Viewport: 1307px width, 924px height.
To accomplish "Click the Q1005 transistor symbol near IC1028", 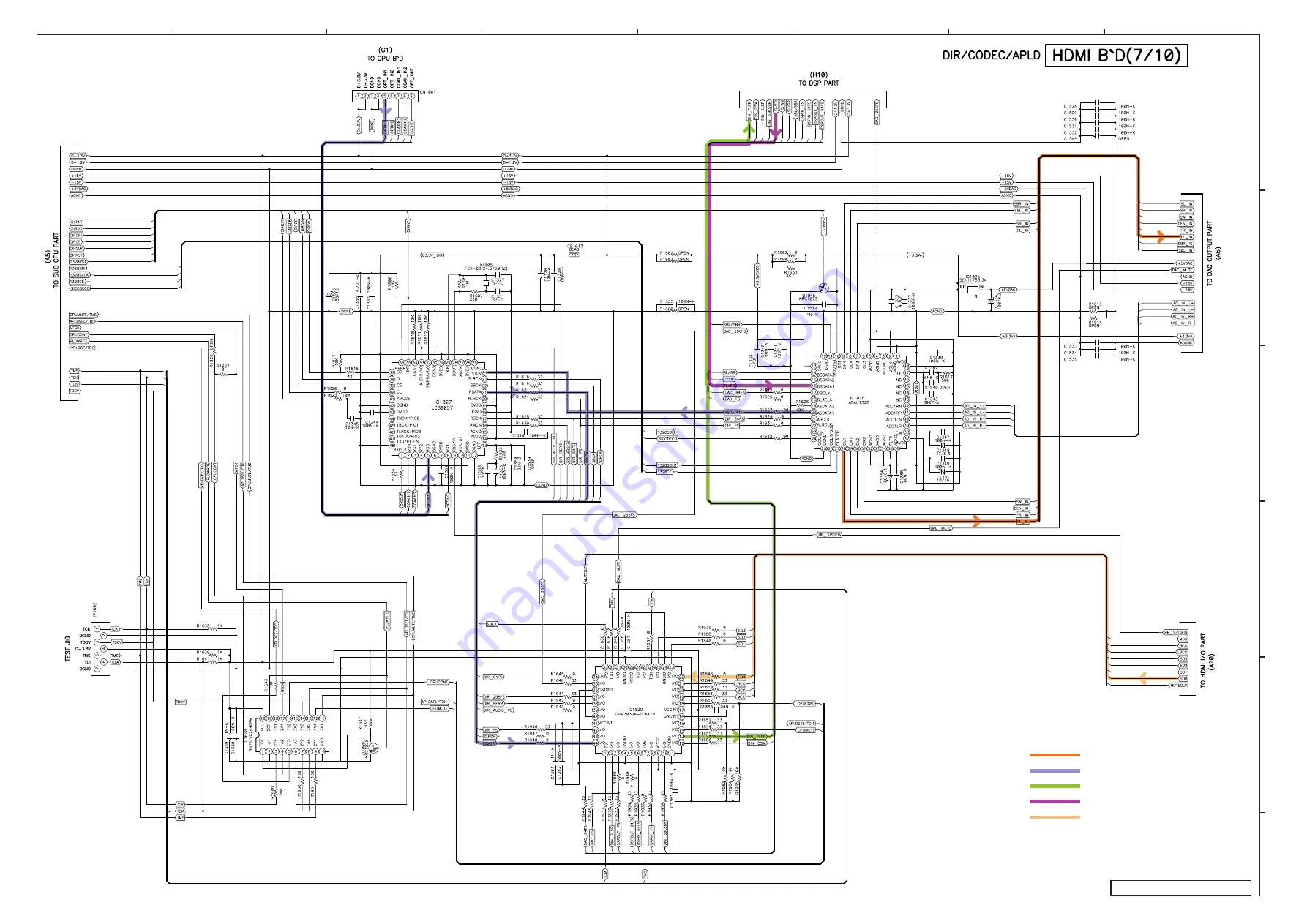I will pyautogui.click(x=372, y=747).
